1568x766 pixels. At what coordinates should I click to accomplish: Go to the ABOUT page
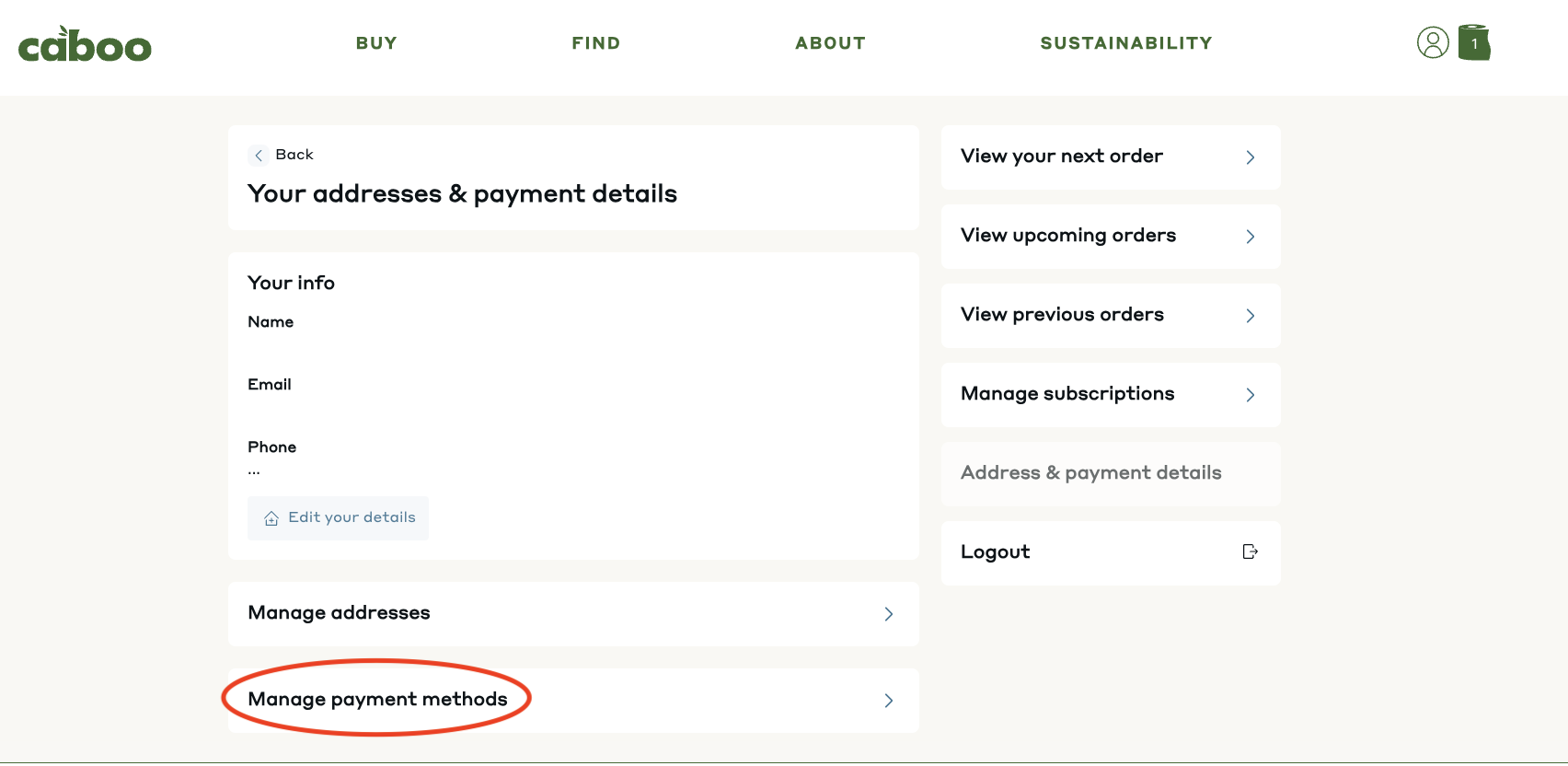(x=831, y=43)
